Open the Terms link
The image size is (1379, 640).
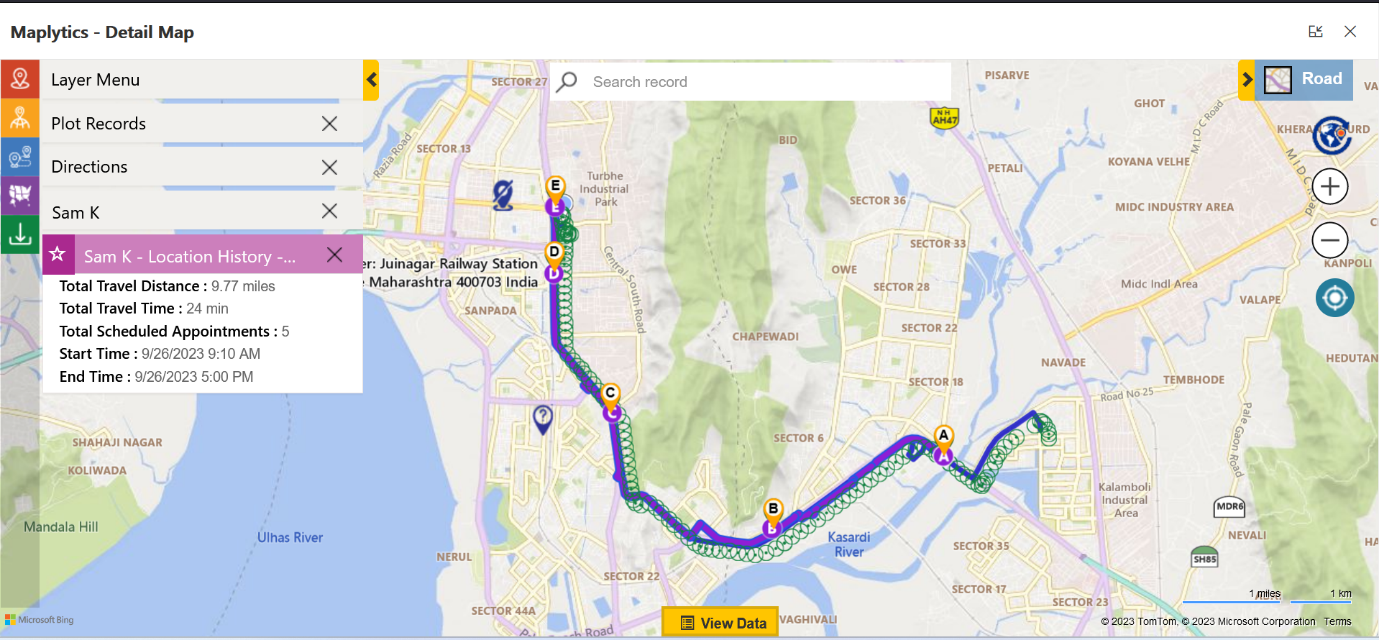(1337, 622)
